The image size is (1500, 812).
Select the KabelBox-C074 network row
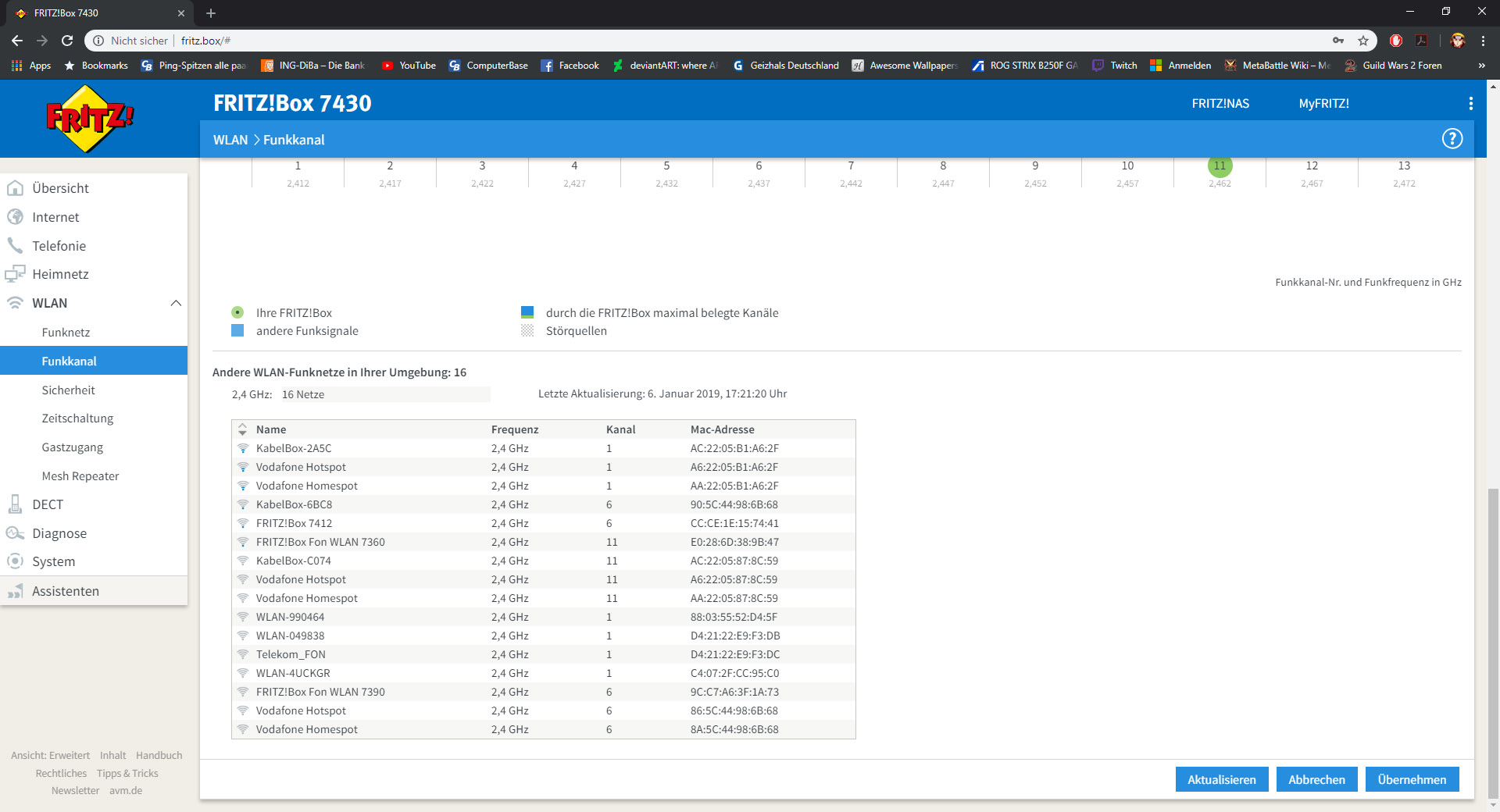[x=544, y=561]
